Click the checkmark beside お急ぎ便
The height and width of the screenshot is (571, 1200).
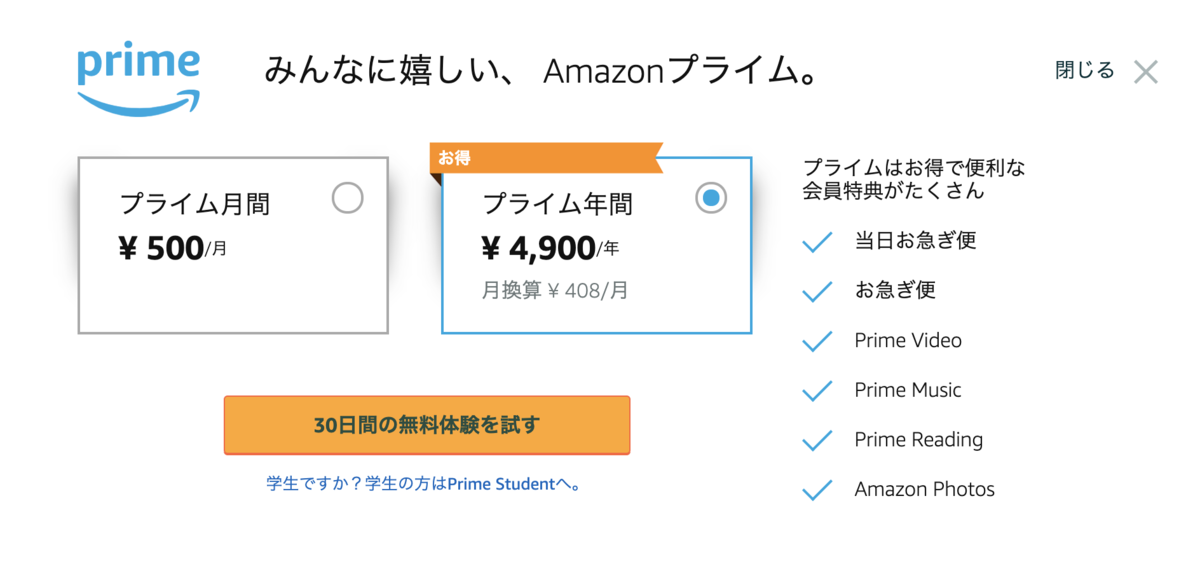tap(818, 291)
